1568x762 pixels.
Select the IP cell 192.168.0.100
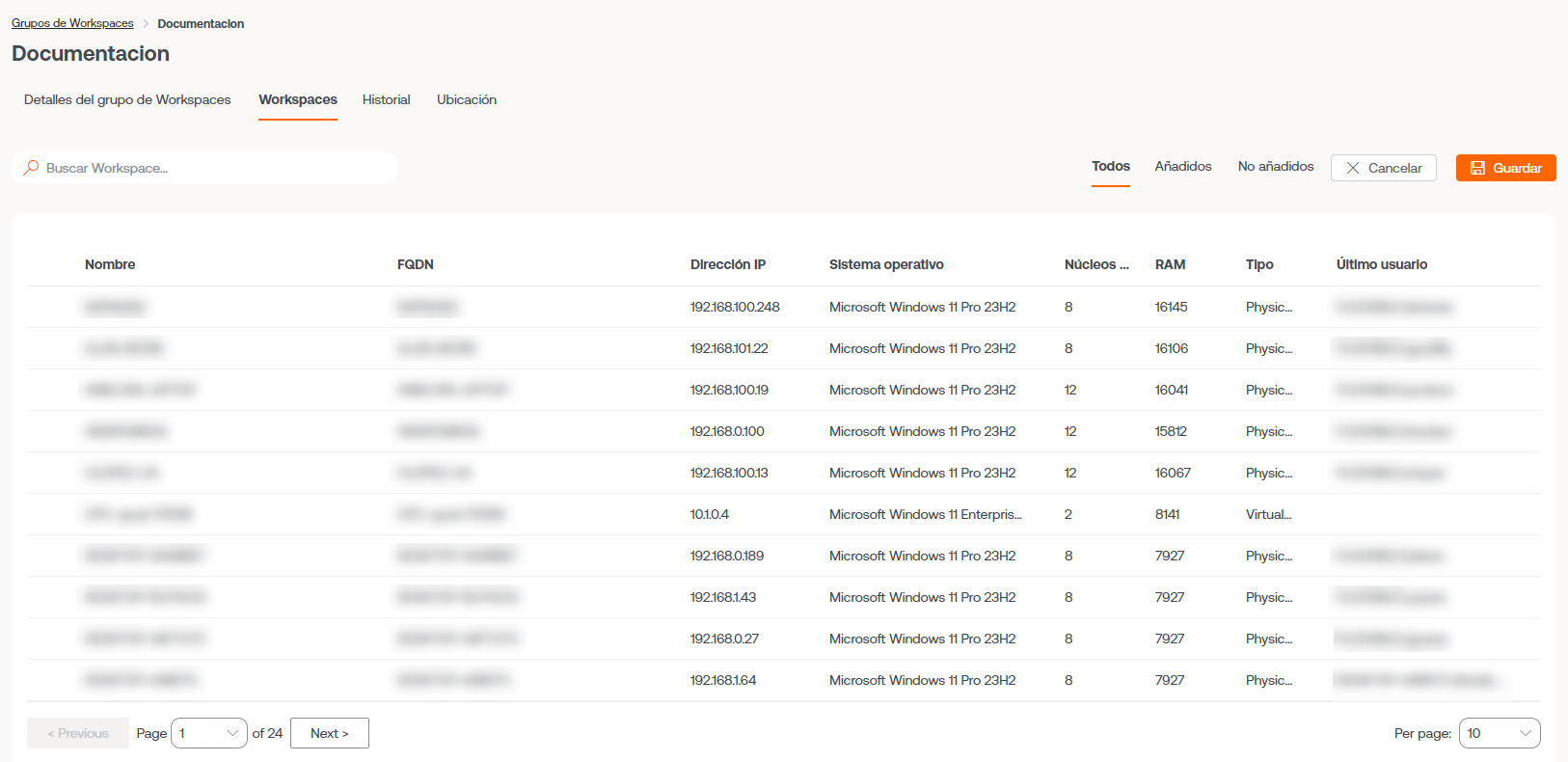(x=727, y=431)
